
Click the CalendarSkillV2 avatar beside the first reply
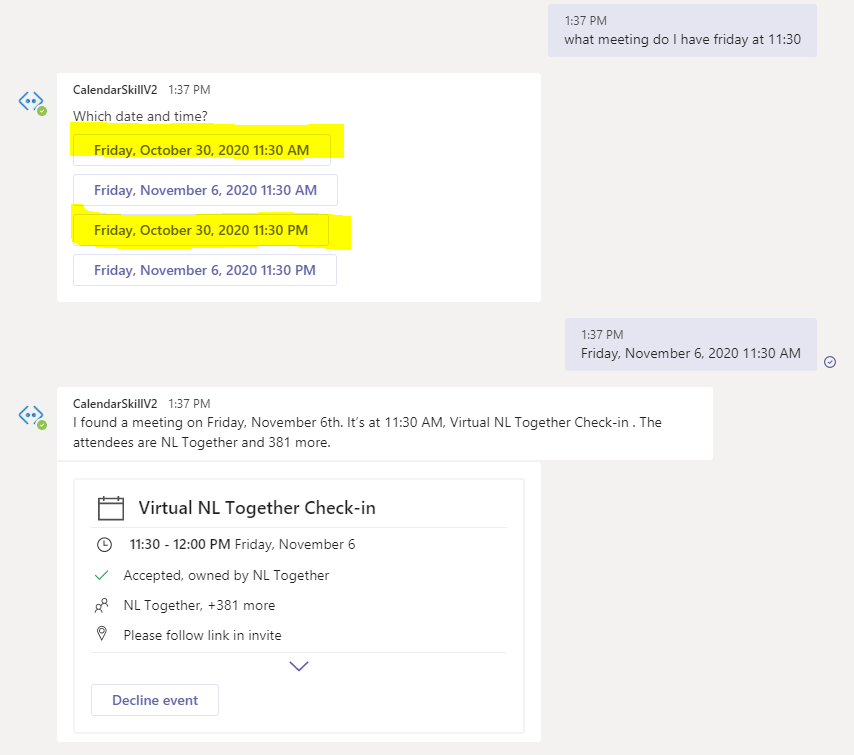point(32,99)
